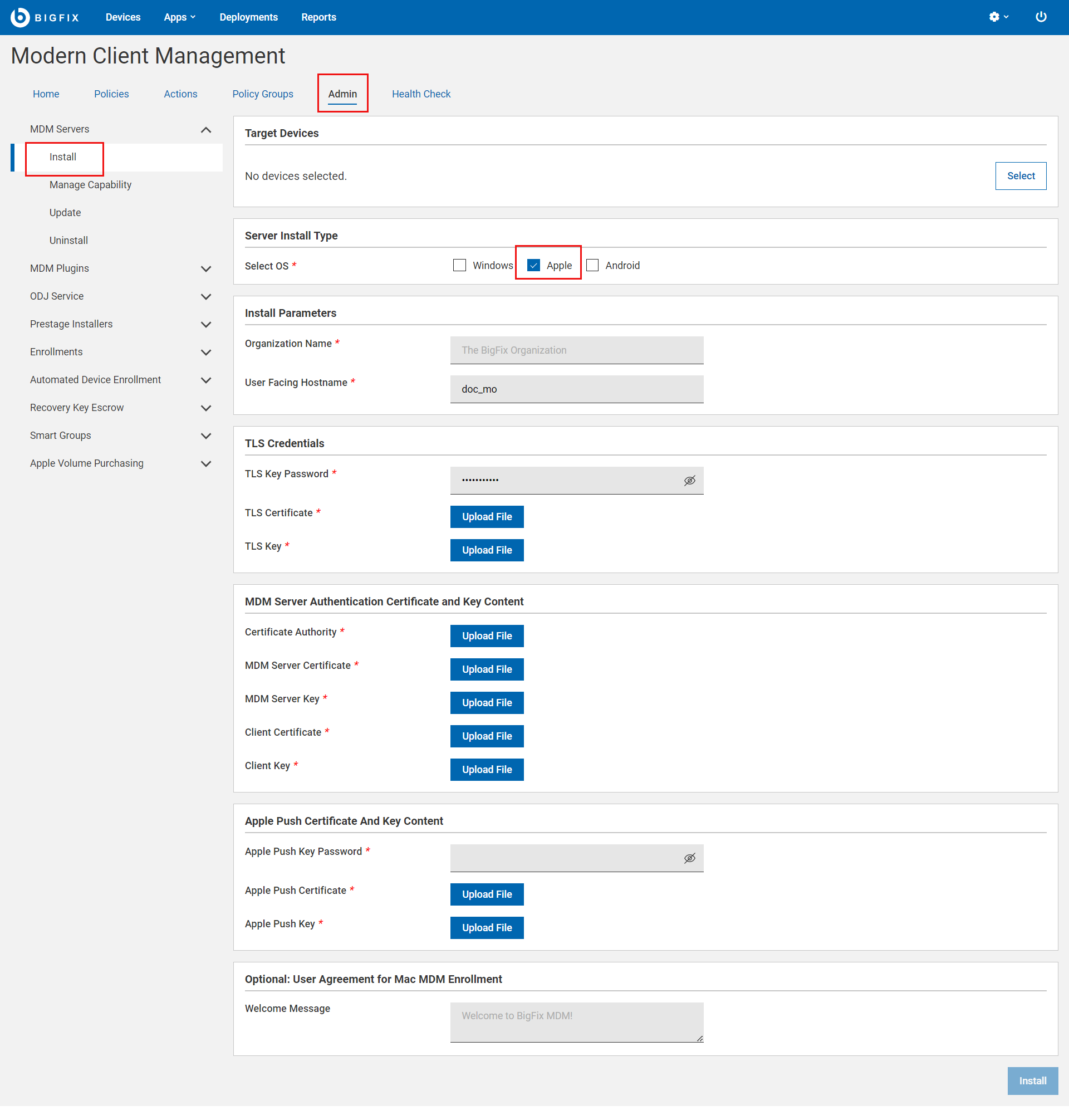
Task: Click the Welcome Message text area
Action: pyautogui.click(x=576, y=1021)
